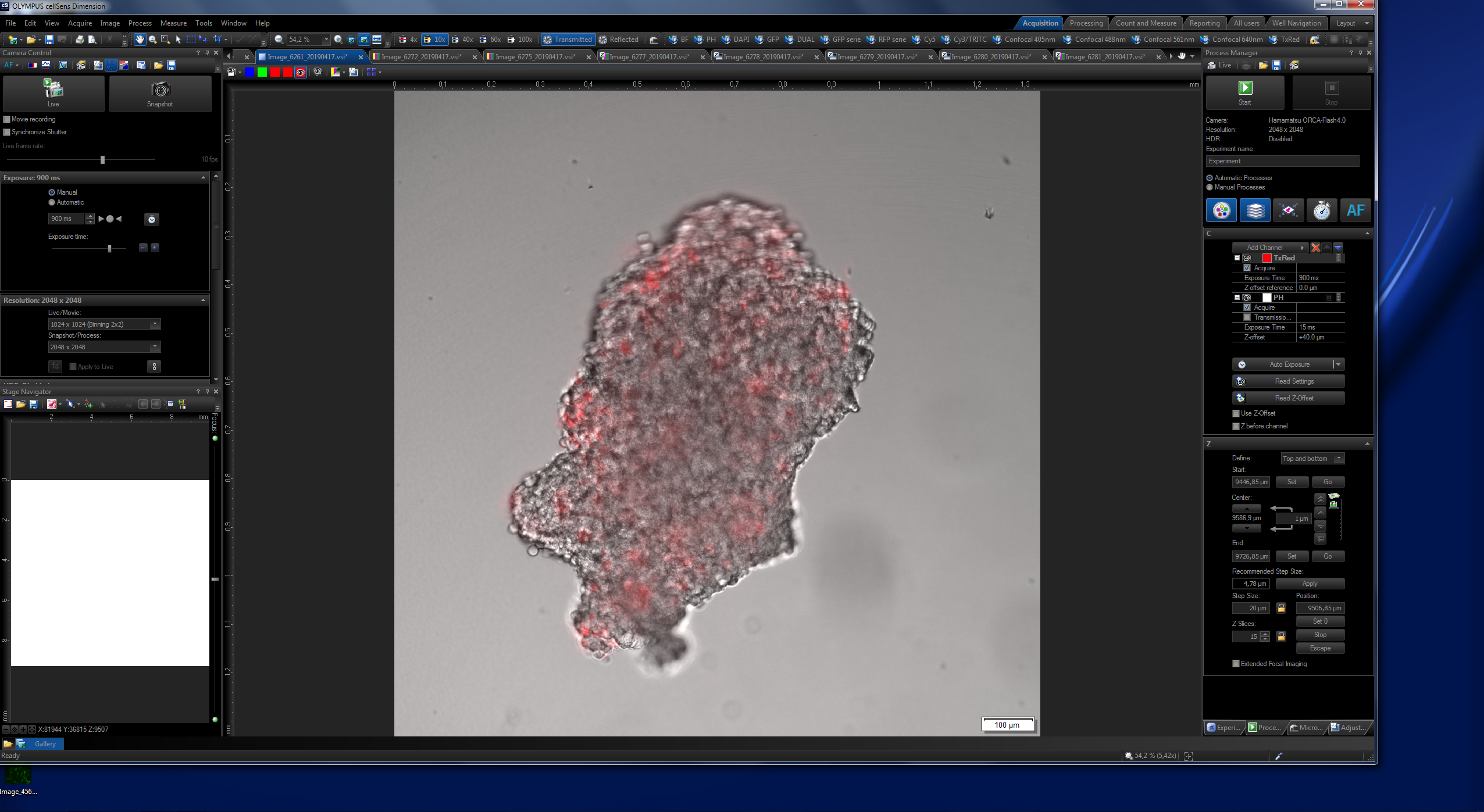Collapse the TxRed channel tree node
This screenshot has width=1484, height=812.
tap(1237, 258)
